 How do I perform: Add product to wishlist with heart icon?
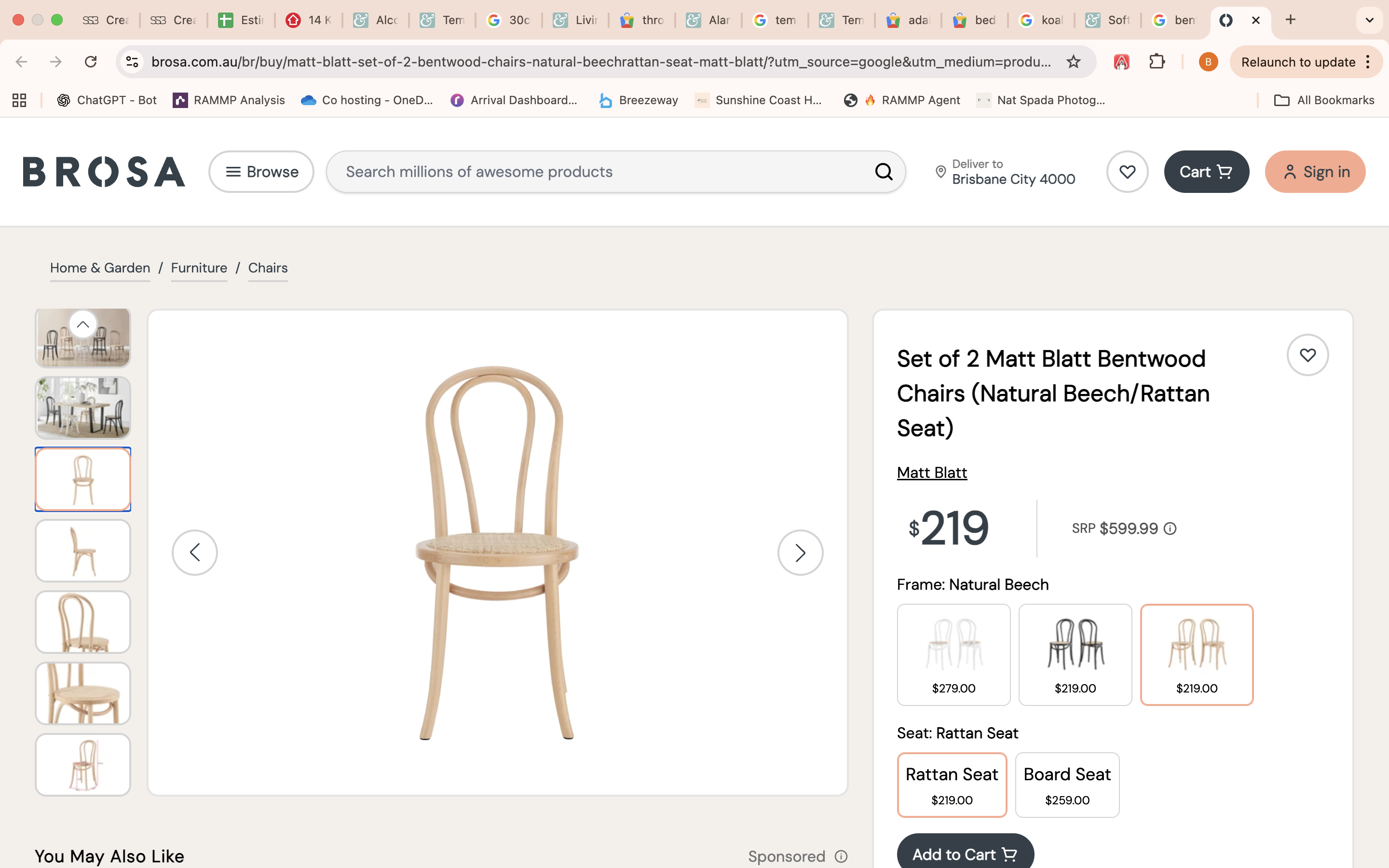point(1307,355)
